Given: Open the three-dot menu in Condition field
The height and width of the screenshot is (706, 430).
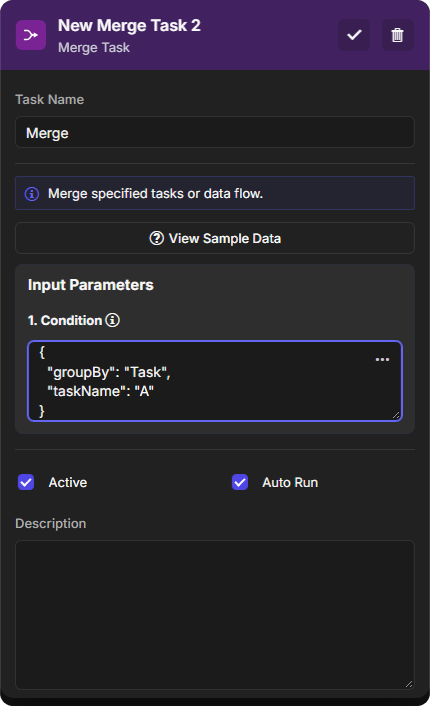Looking at the screenshot, I should [x=382, y=359].
